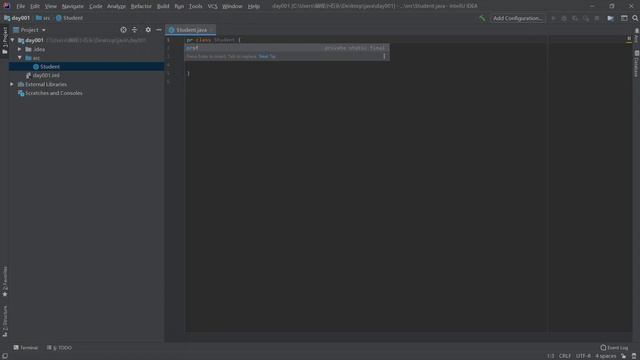
Task: Select the .idea folder in project tree
Action: (x=35, y=49)
